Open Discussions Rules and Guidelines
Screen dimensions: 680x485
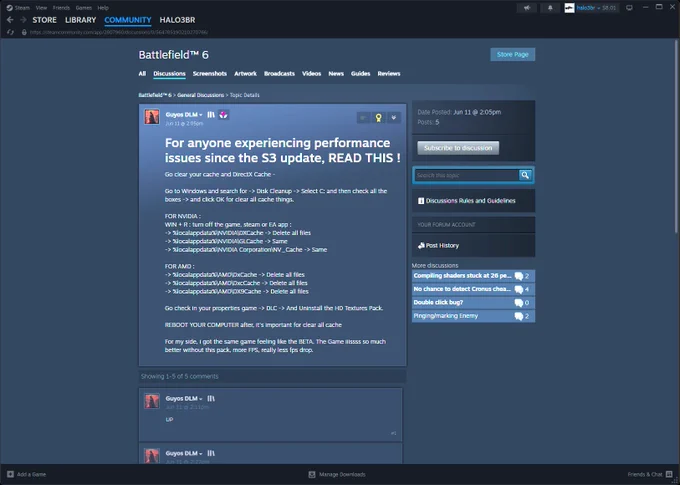(x=471, y=201)
